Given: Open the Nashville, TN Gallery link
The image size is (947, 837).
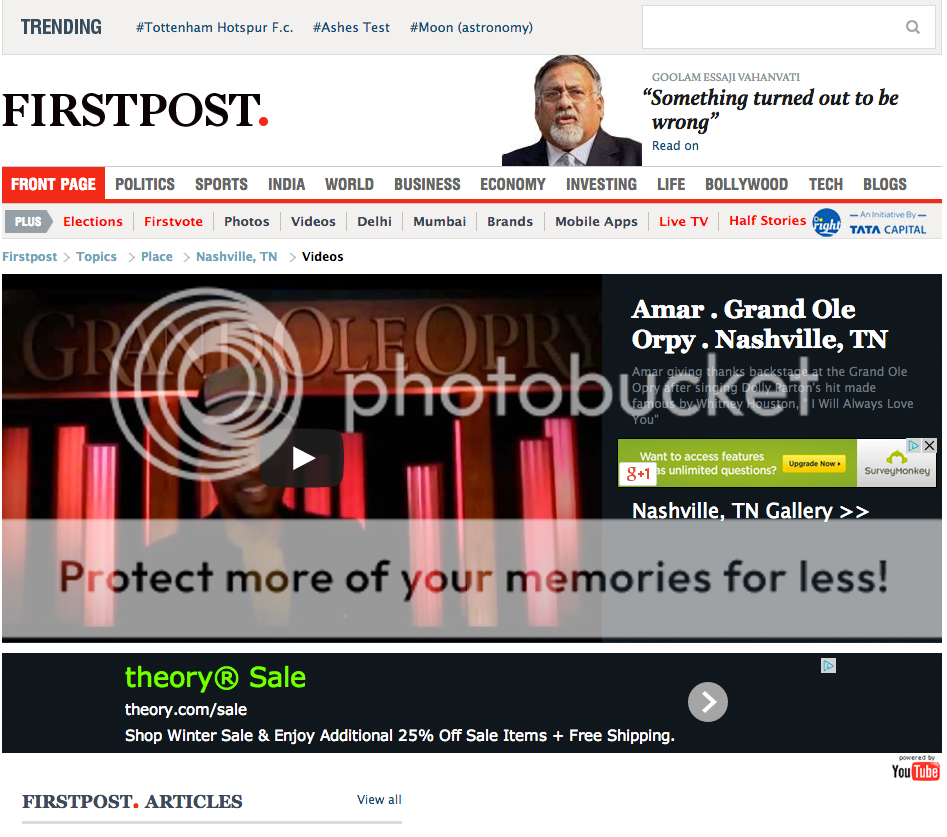Looking at the screenshot, I should (750, 511).
